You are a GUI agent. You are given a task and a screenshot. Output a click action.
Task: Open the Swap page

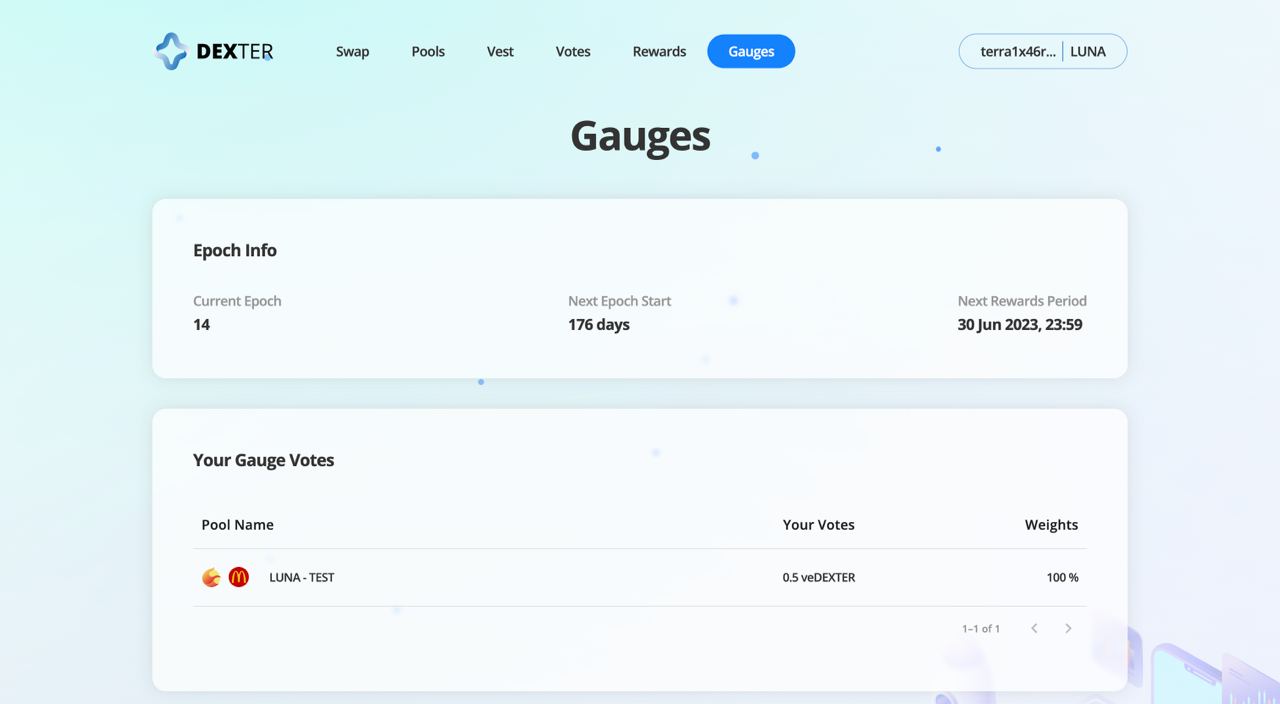352,51
